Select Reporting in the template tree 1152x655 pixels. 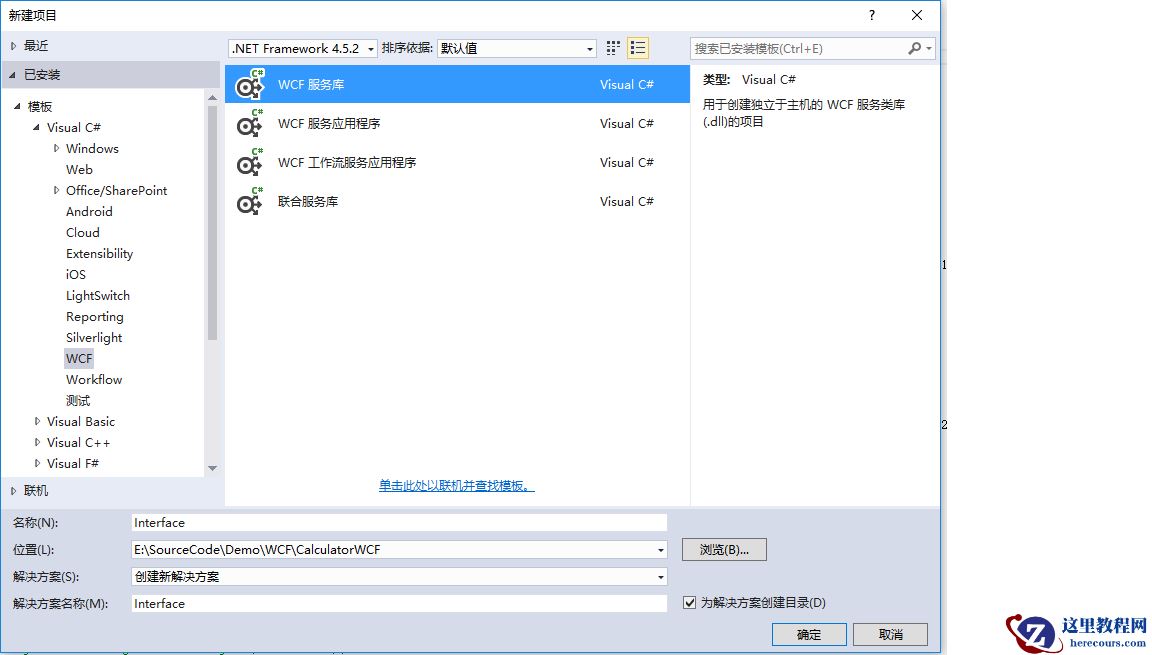95,317
